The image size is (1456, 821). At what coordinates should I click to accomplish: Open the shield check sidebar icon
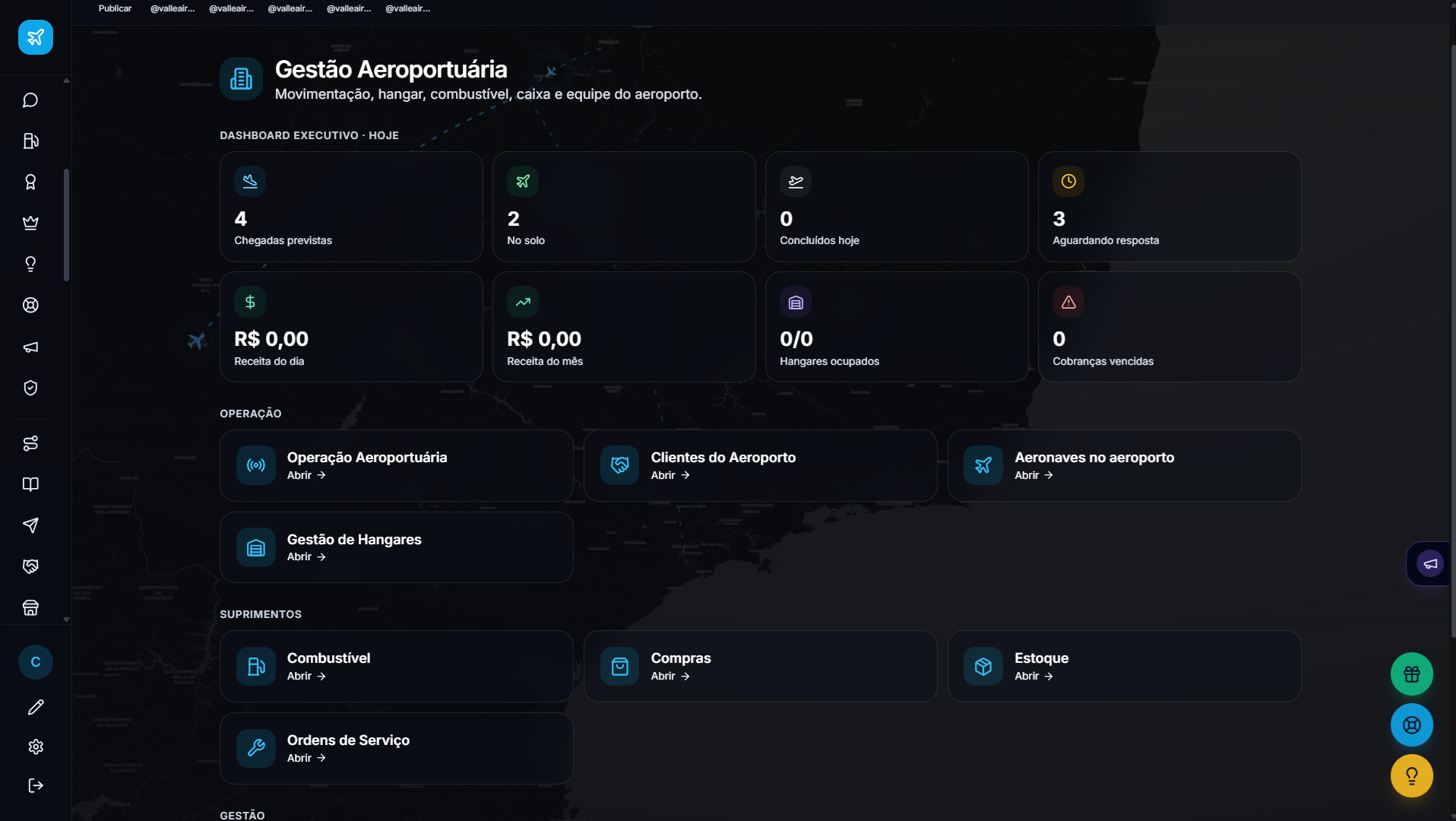[x=30, y=388]
